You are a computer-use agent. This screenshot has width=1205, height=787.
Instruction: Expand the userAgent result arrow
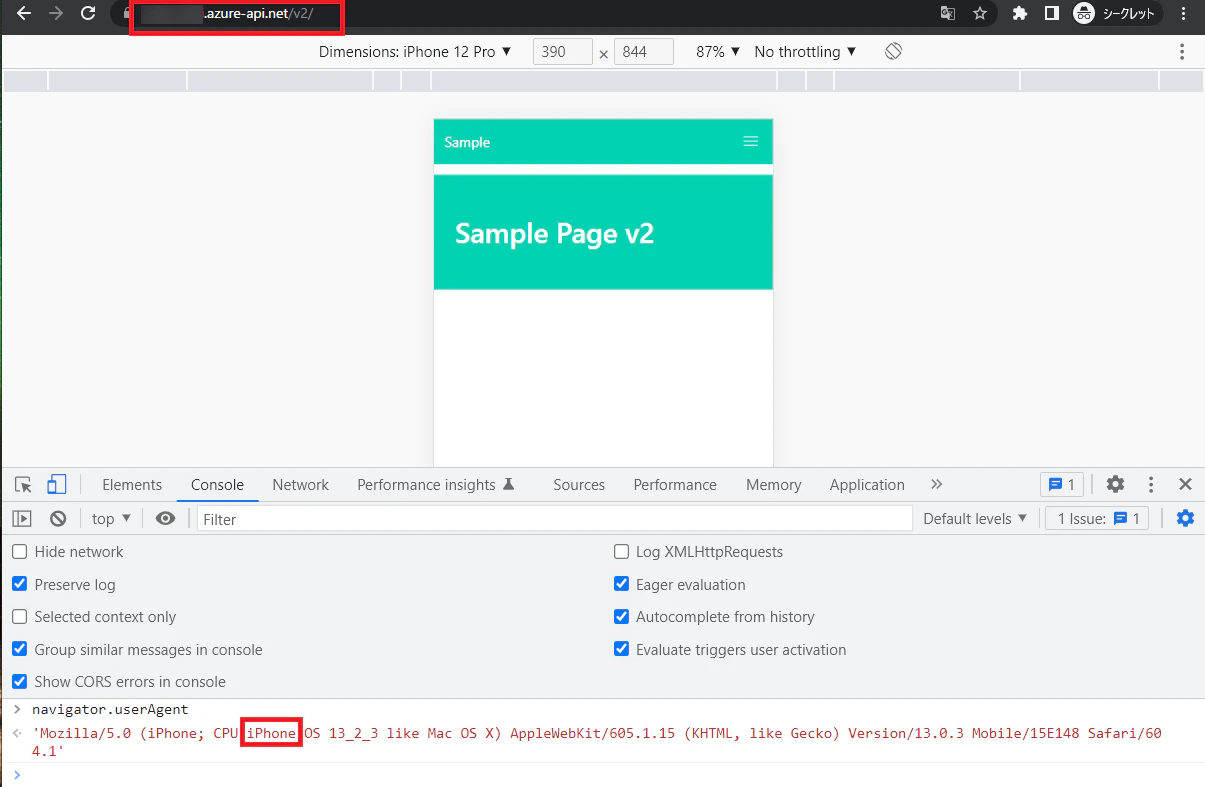(x=16, y=734)
